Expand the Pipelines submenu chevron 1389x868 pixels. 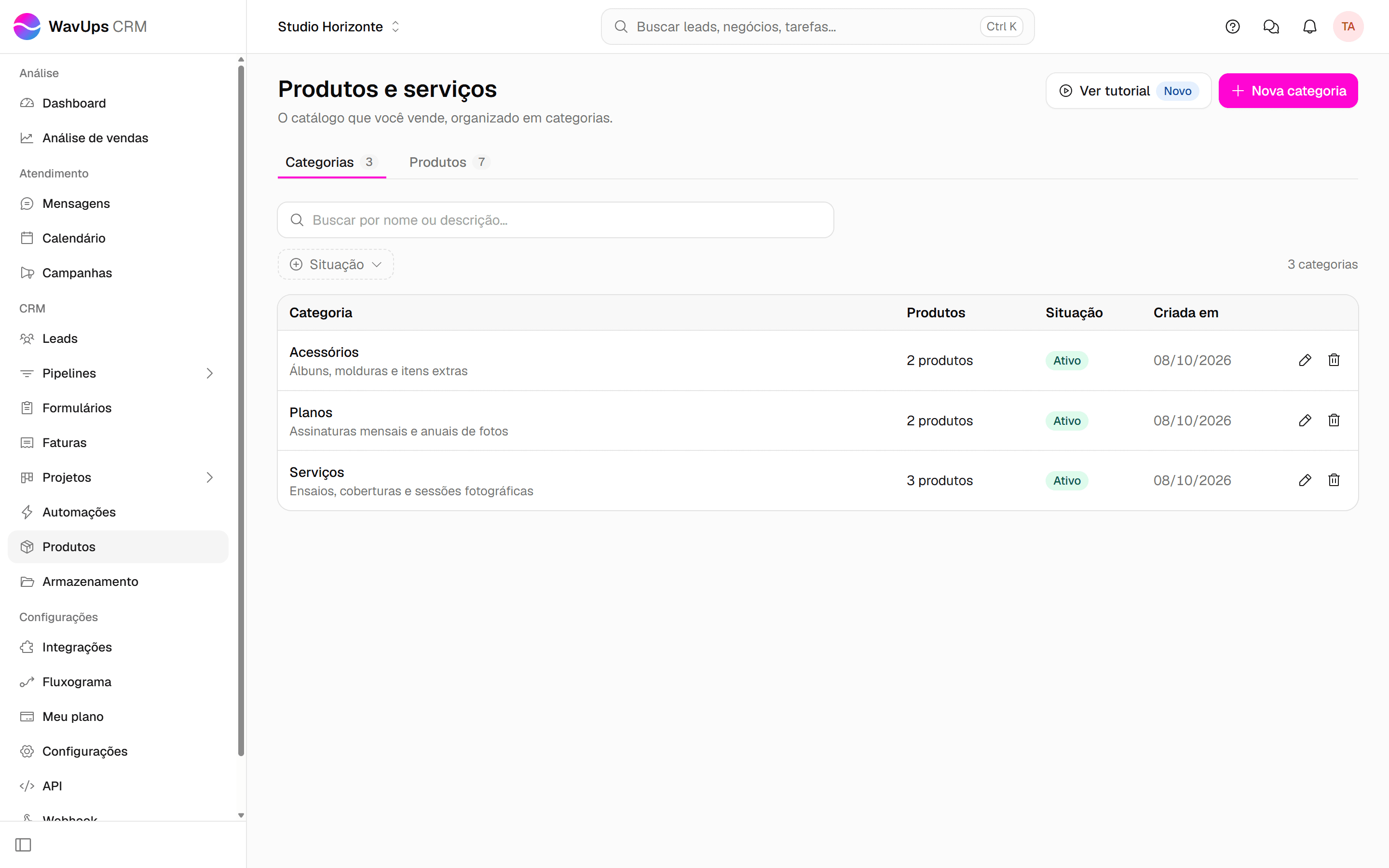pyautogui.click(x=209, y=373)
